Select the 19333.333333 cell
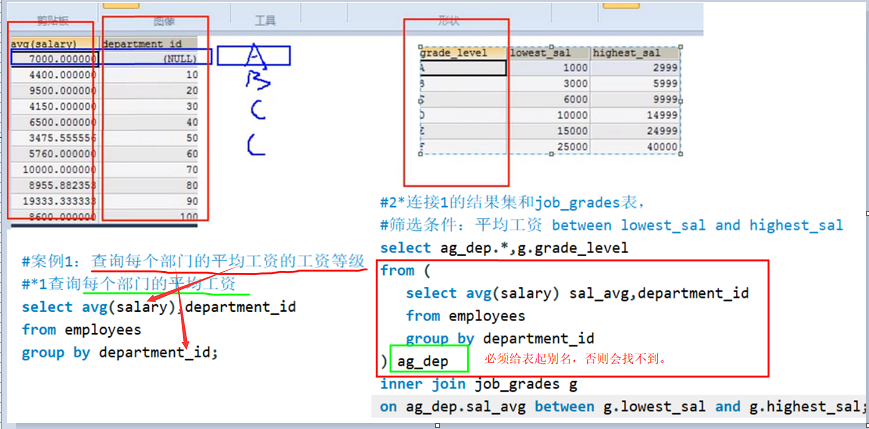 [54, 201]
